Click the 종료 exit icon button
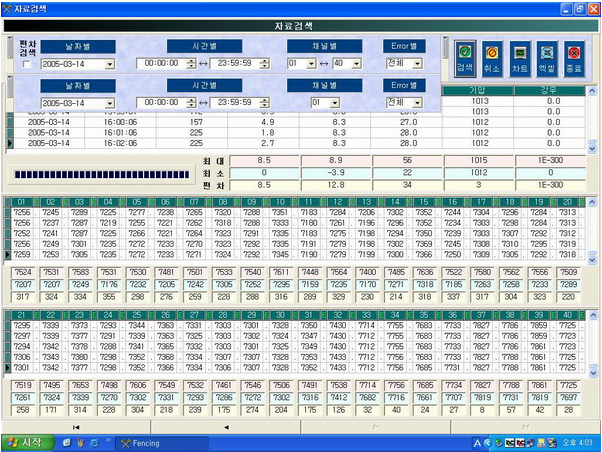Screen dimensions: 602x452 point(574,59)
